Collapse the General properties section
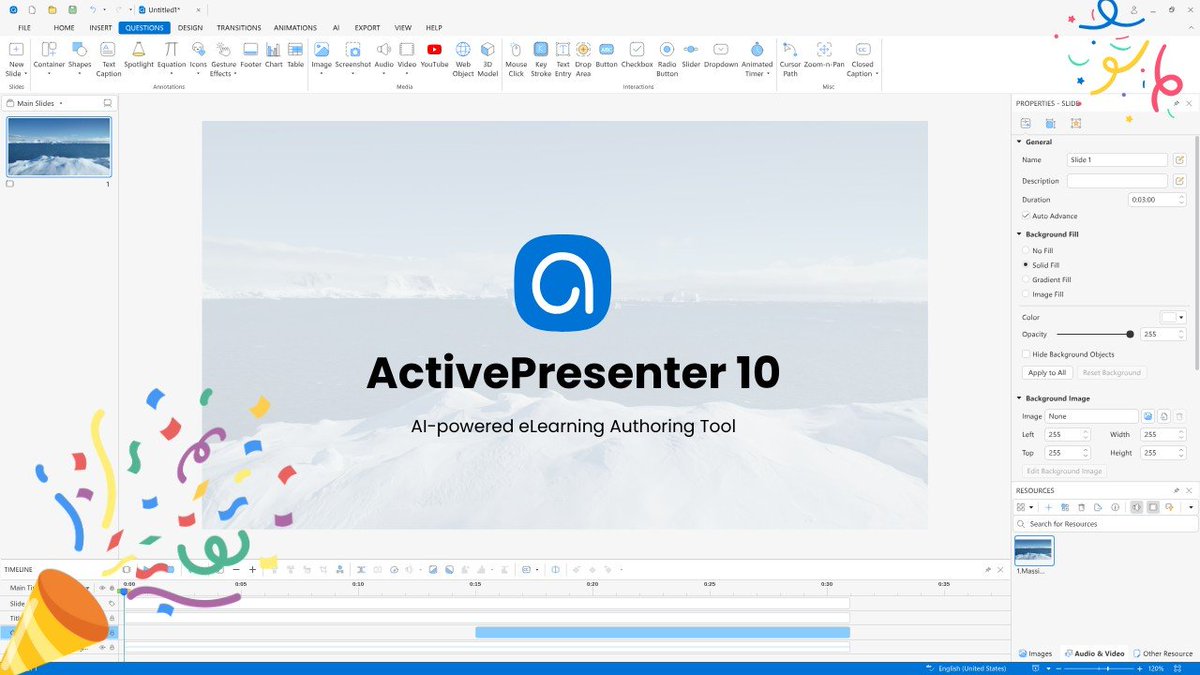Screen dimensions: 1200x675 [1019, 142]
